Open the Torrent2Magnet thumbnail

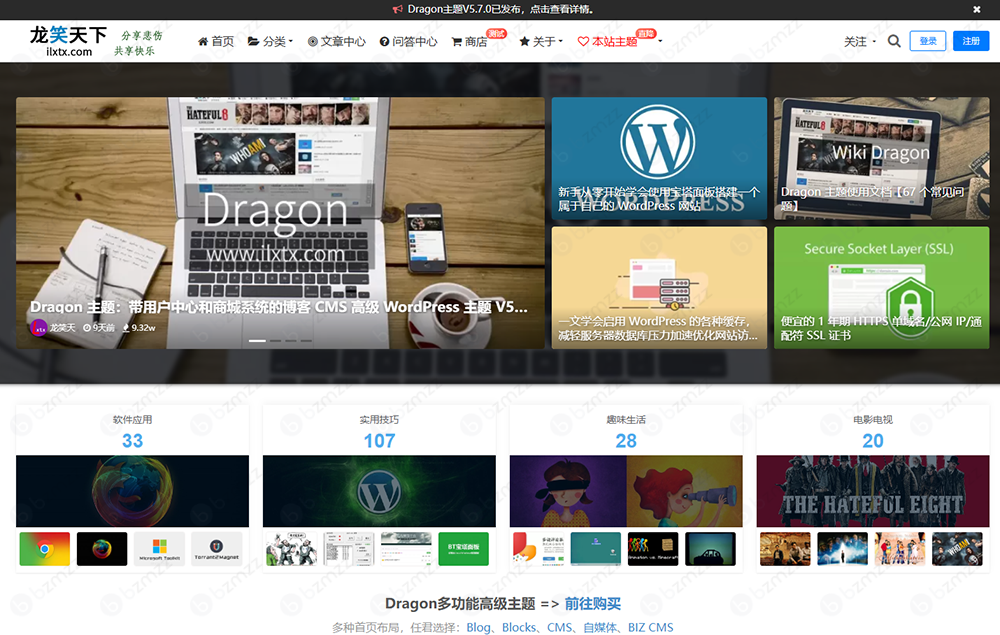coord(217,549)
